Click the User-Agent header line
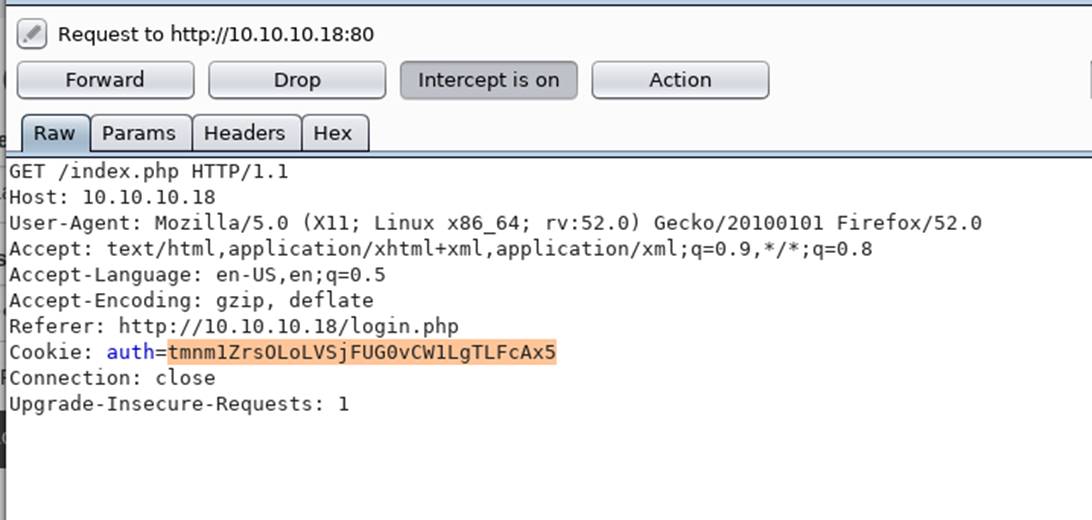The width and height of the screenshot is (1092, 520). point(495,223)
